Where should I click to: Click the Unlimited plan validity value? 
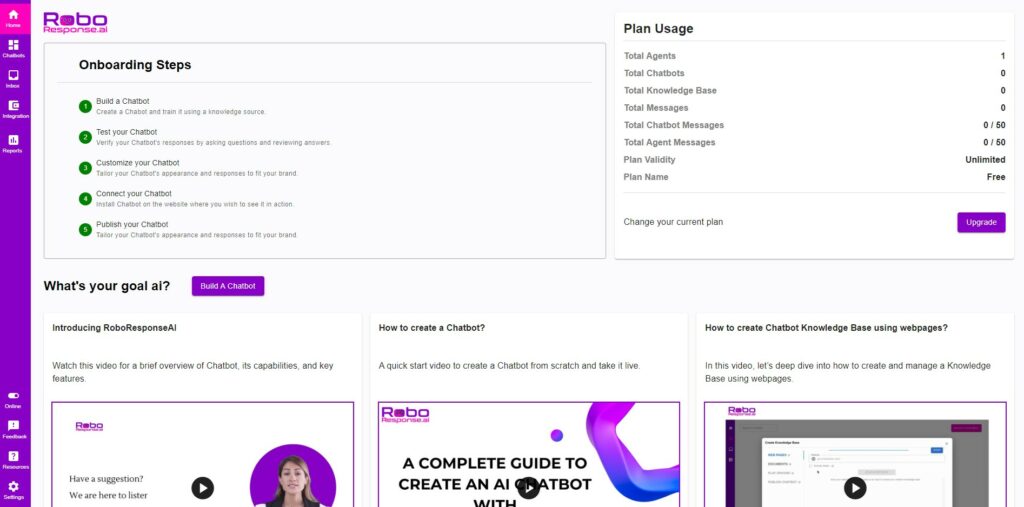pos(985,159)
